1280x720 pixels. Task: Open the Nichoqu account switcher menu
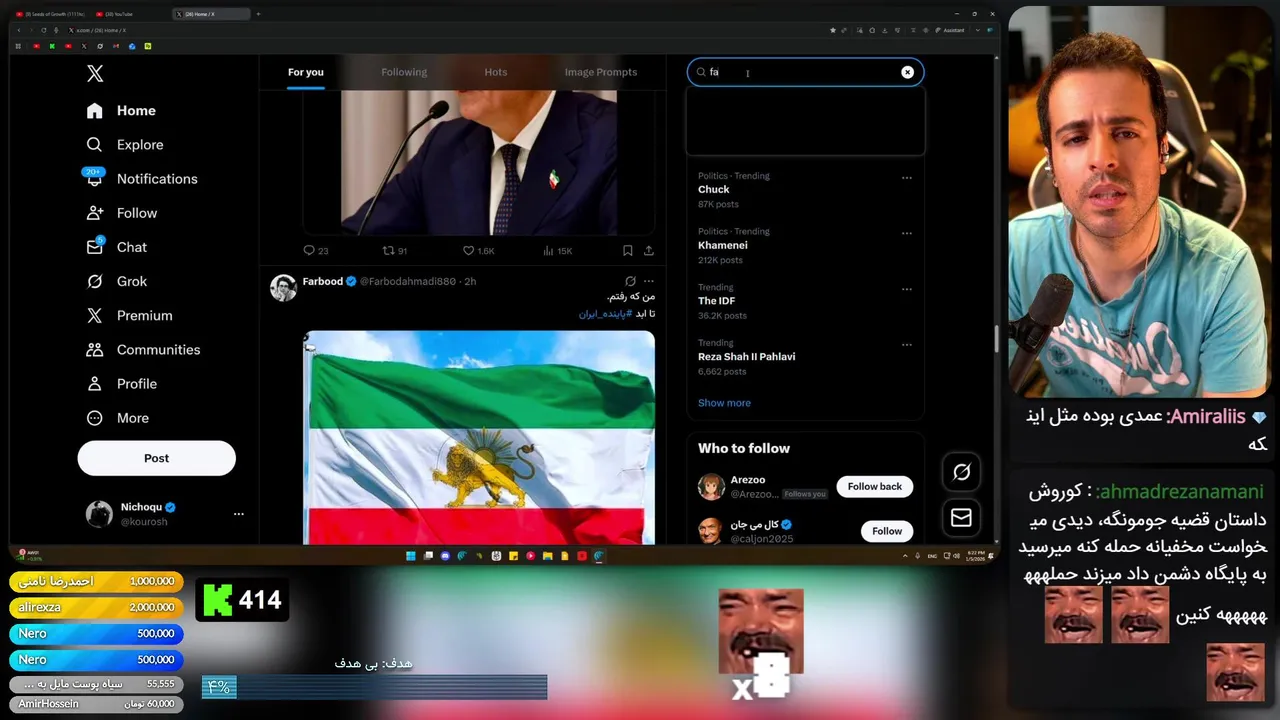pyautogui.click(x=165, y=514)
